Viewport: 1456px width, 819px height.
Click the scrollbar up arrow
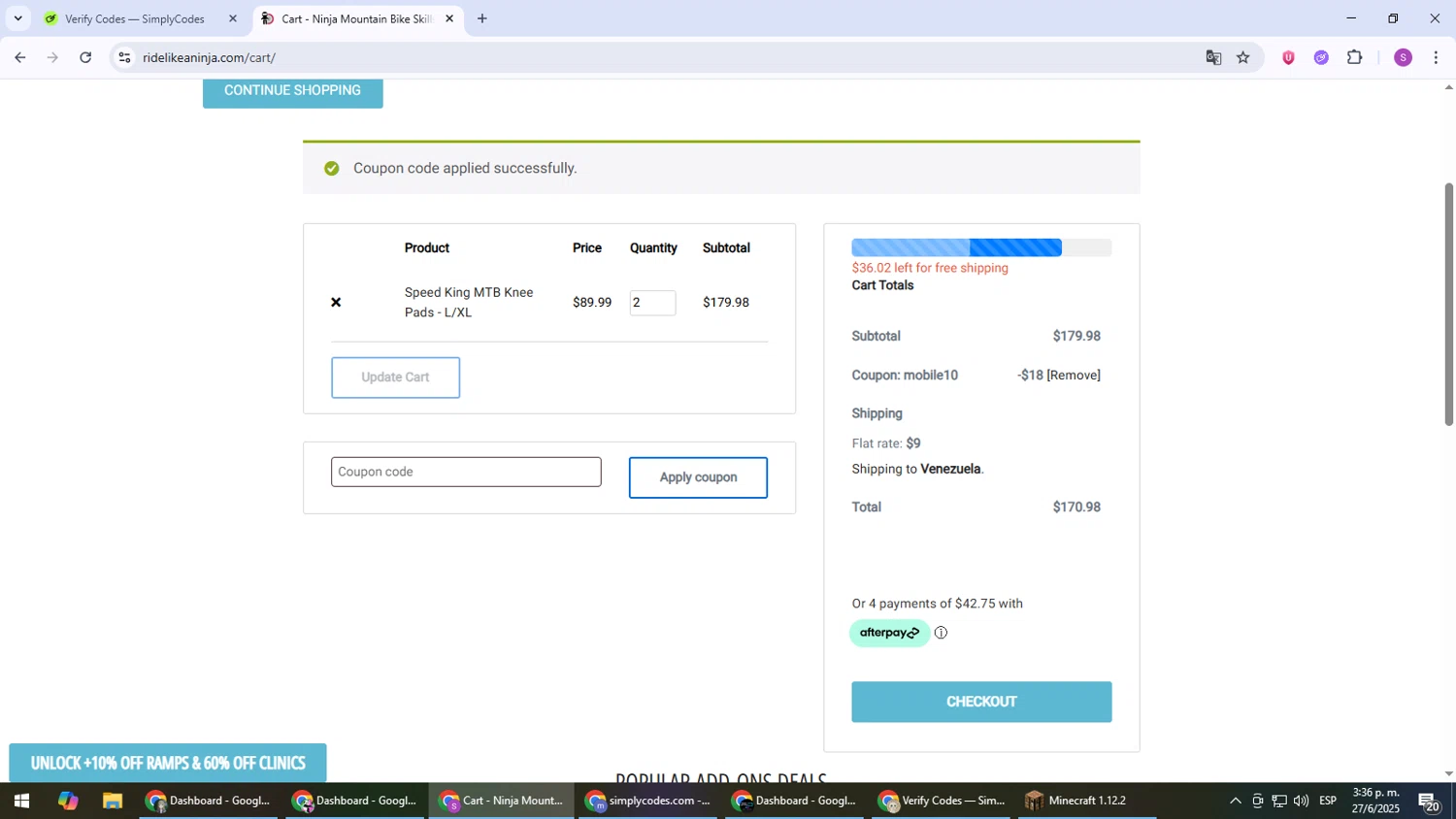click(x=1448, y=87)
